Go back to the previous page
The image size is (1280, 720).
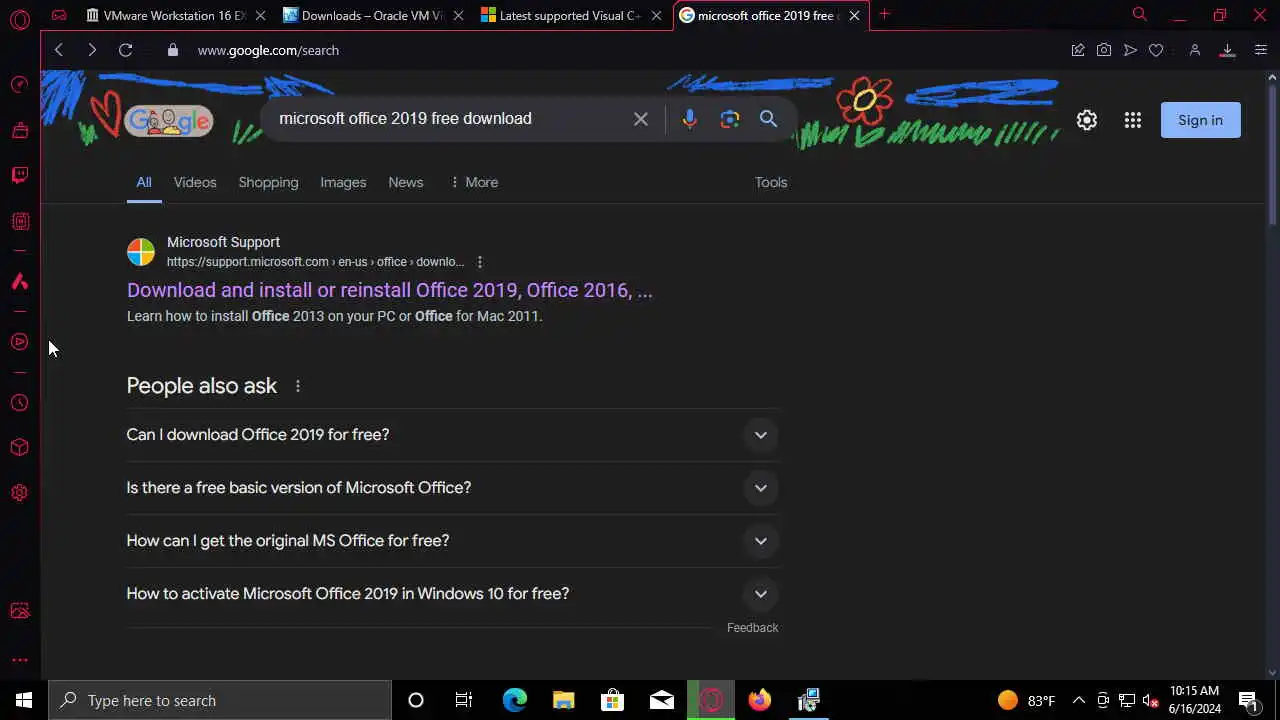pyautogui.click(x=59, y=50)
